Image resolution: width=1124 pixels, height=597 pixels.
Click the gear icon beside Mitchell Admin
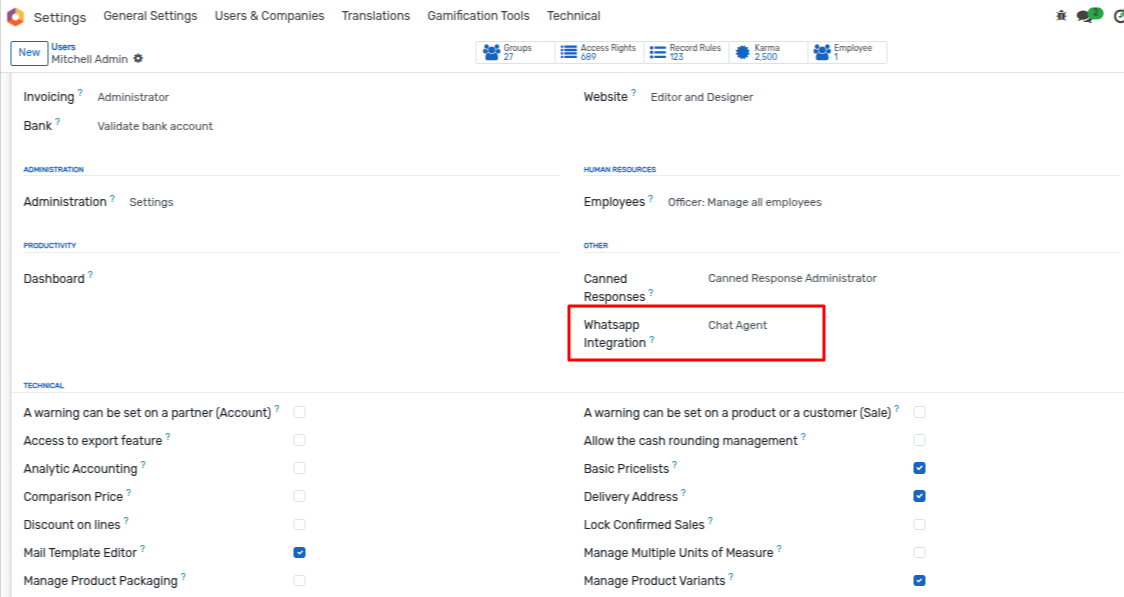(138, 59)
